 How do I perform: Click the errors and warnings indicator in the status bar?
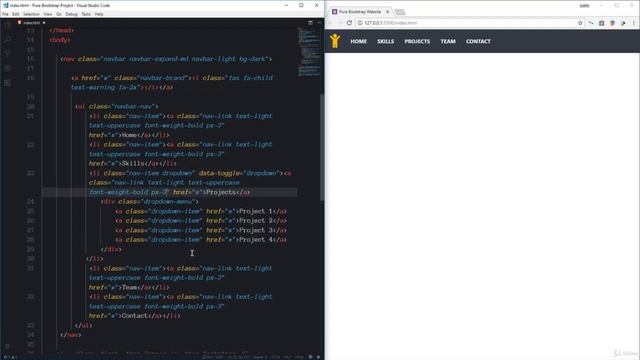coord(11,357)
